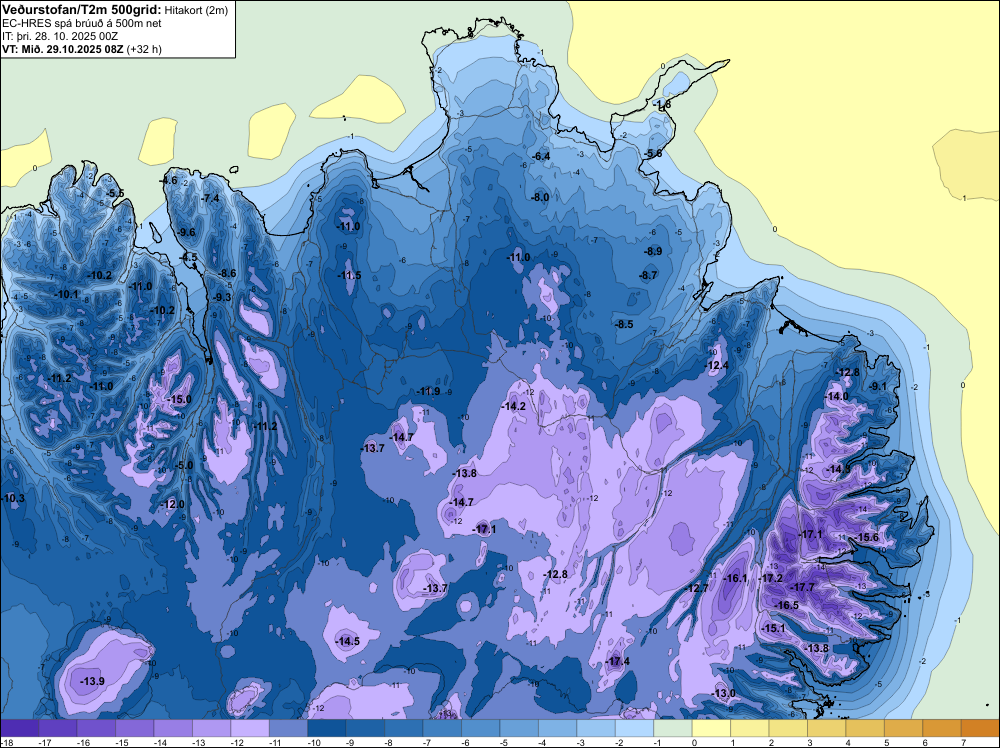1000x748 pixels.
Task: Click the -10.1 temperature value
Action: tap(66, 295)
